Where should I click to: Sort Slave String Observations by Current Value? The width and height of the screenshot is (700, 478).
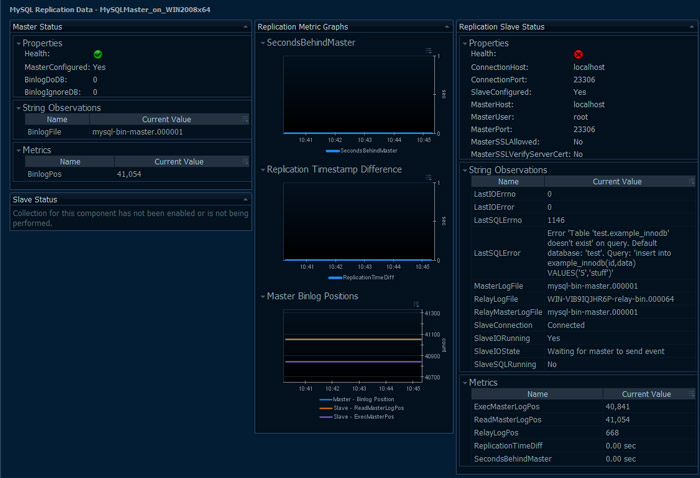pyautogui.click(x=617, y=182)
